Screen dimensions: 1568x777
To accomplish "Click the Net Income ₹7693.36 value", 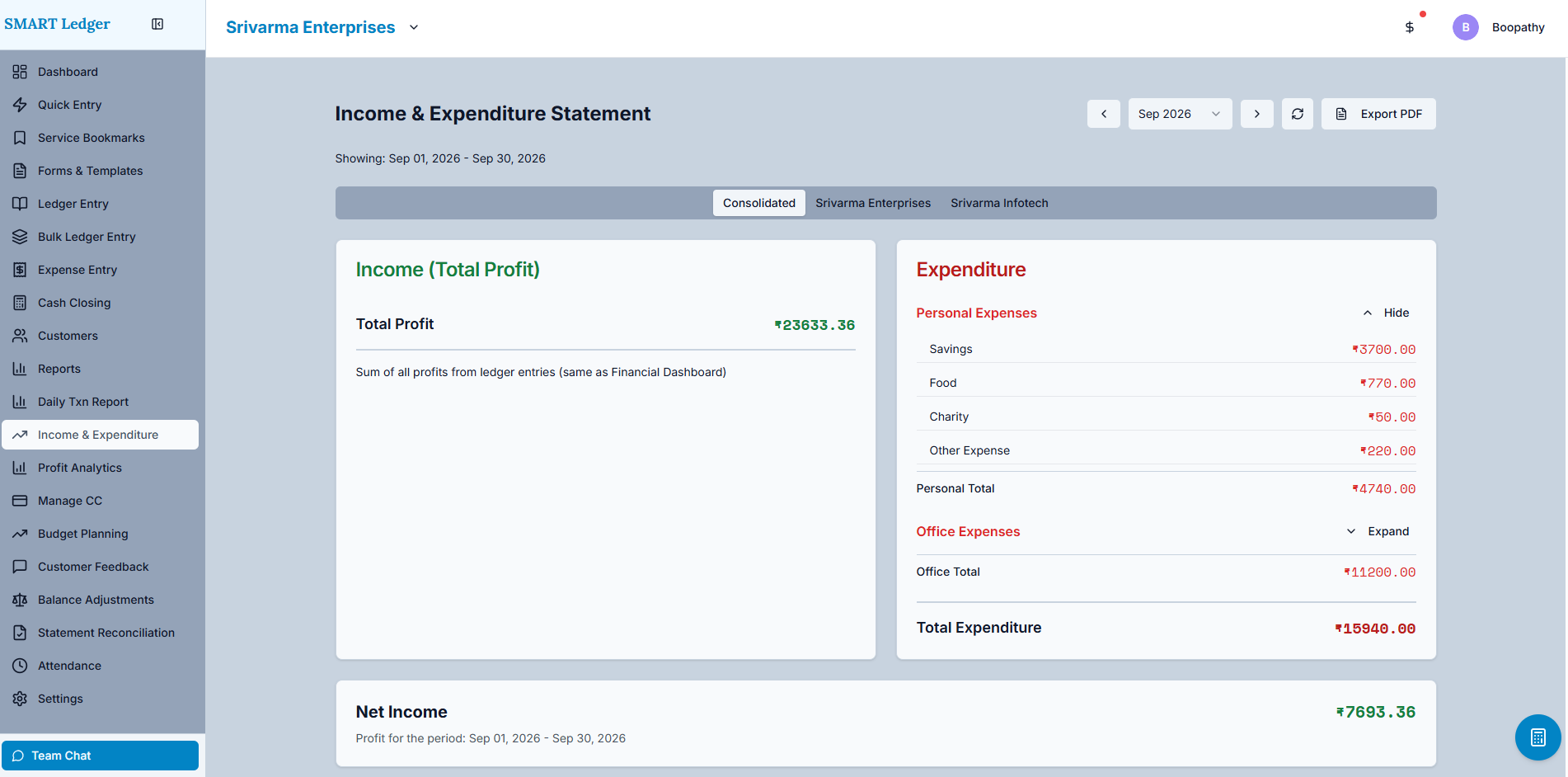I will pyautogui.click(x=1376, y=712).
